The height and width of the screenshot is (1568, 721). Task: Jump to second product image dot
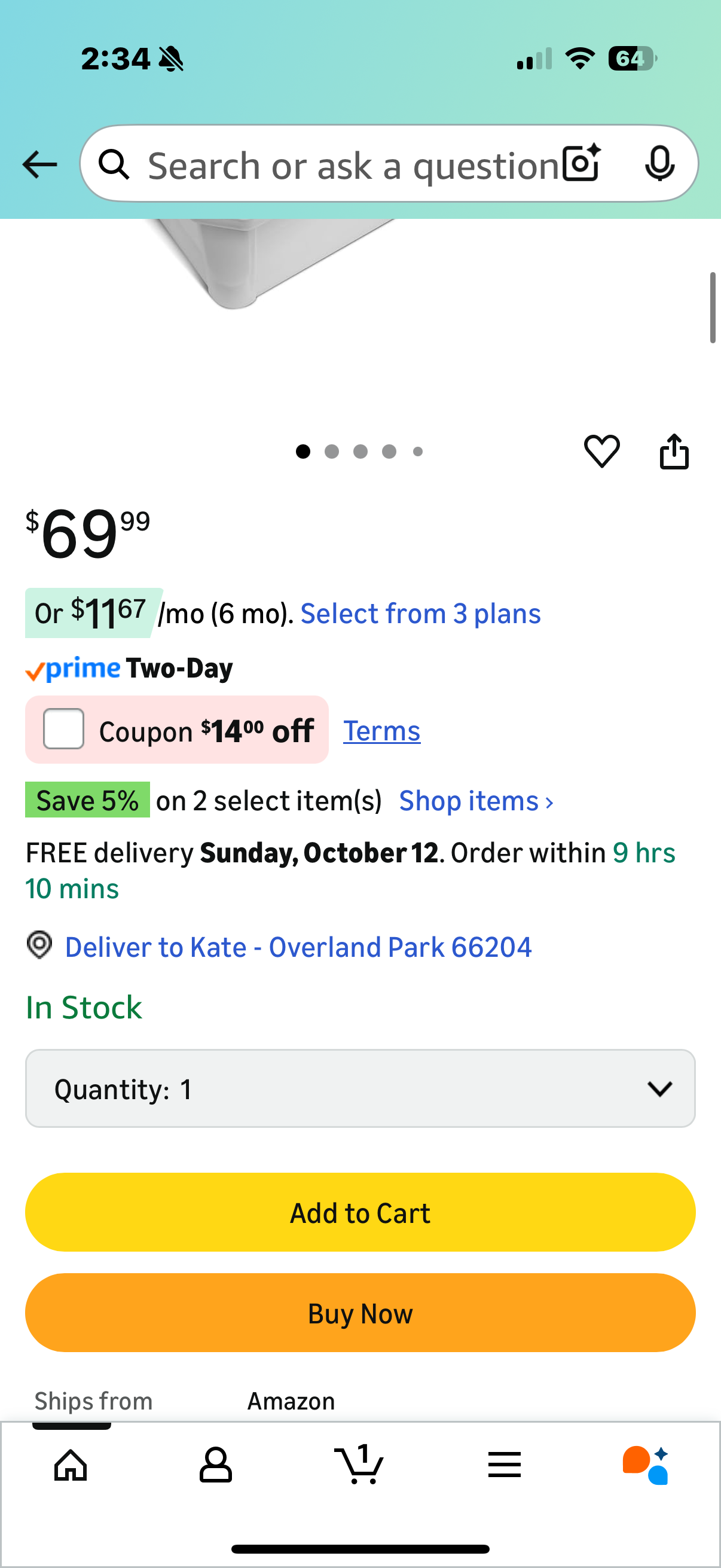[x=332, y=452]
